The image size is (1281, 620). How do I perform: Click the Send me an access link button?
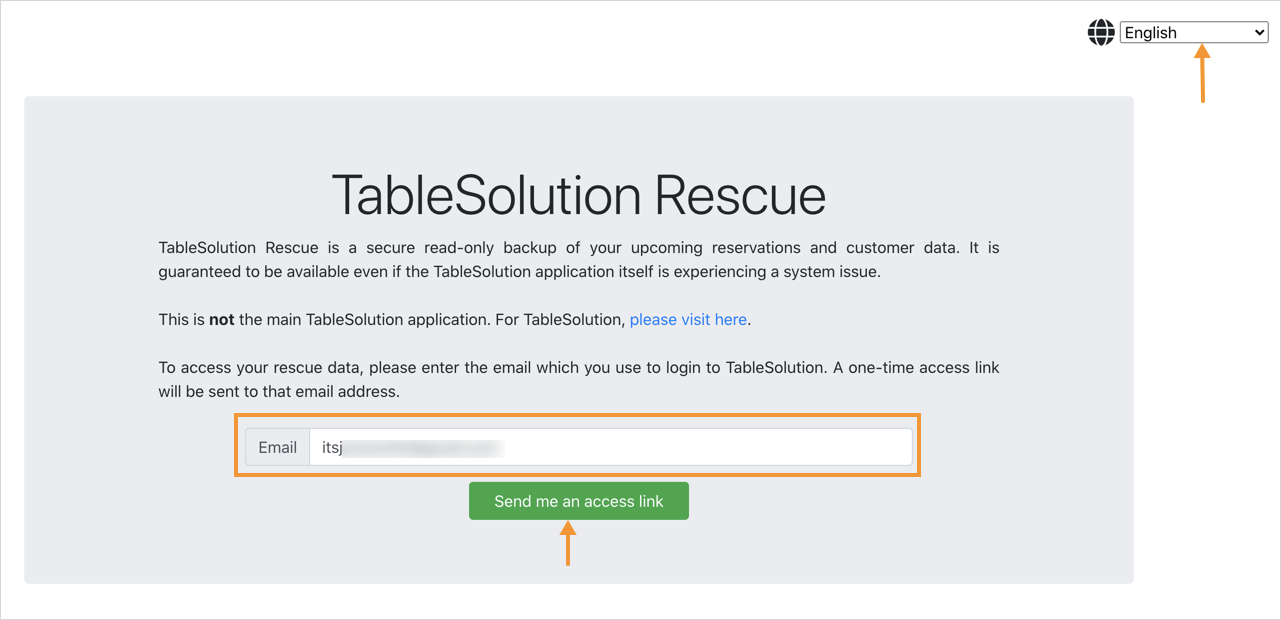579,501
